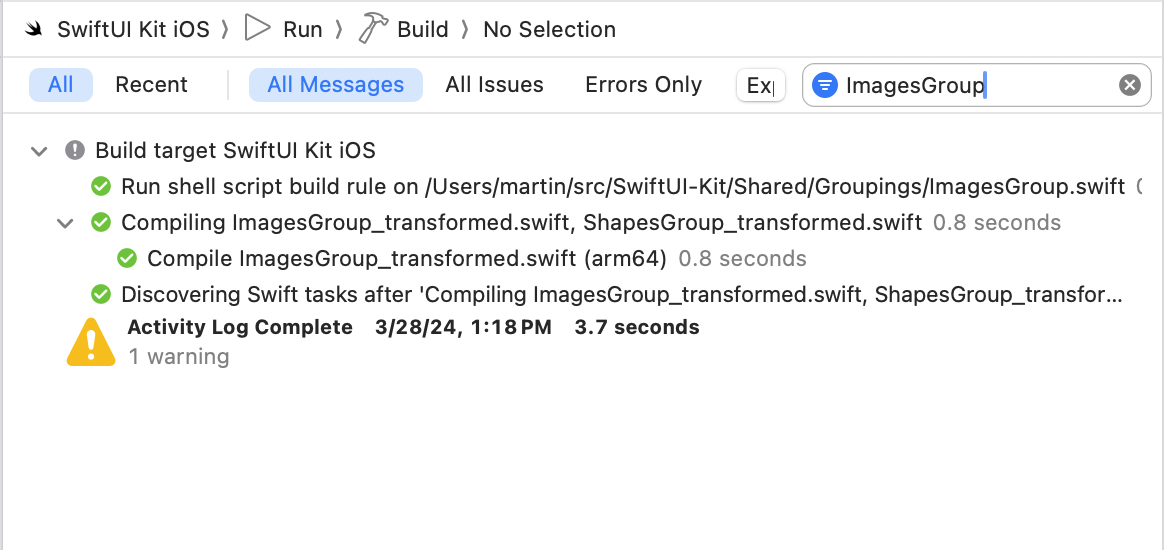This screenshot has height=550, width=1164.
Task: Click the filter icon in search field
Action: point(825,85)
